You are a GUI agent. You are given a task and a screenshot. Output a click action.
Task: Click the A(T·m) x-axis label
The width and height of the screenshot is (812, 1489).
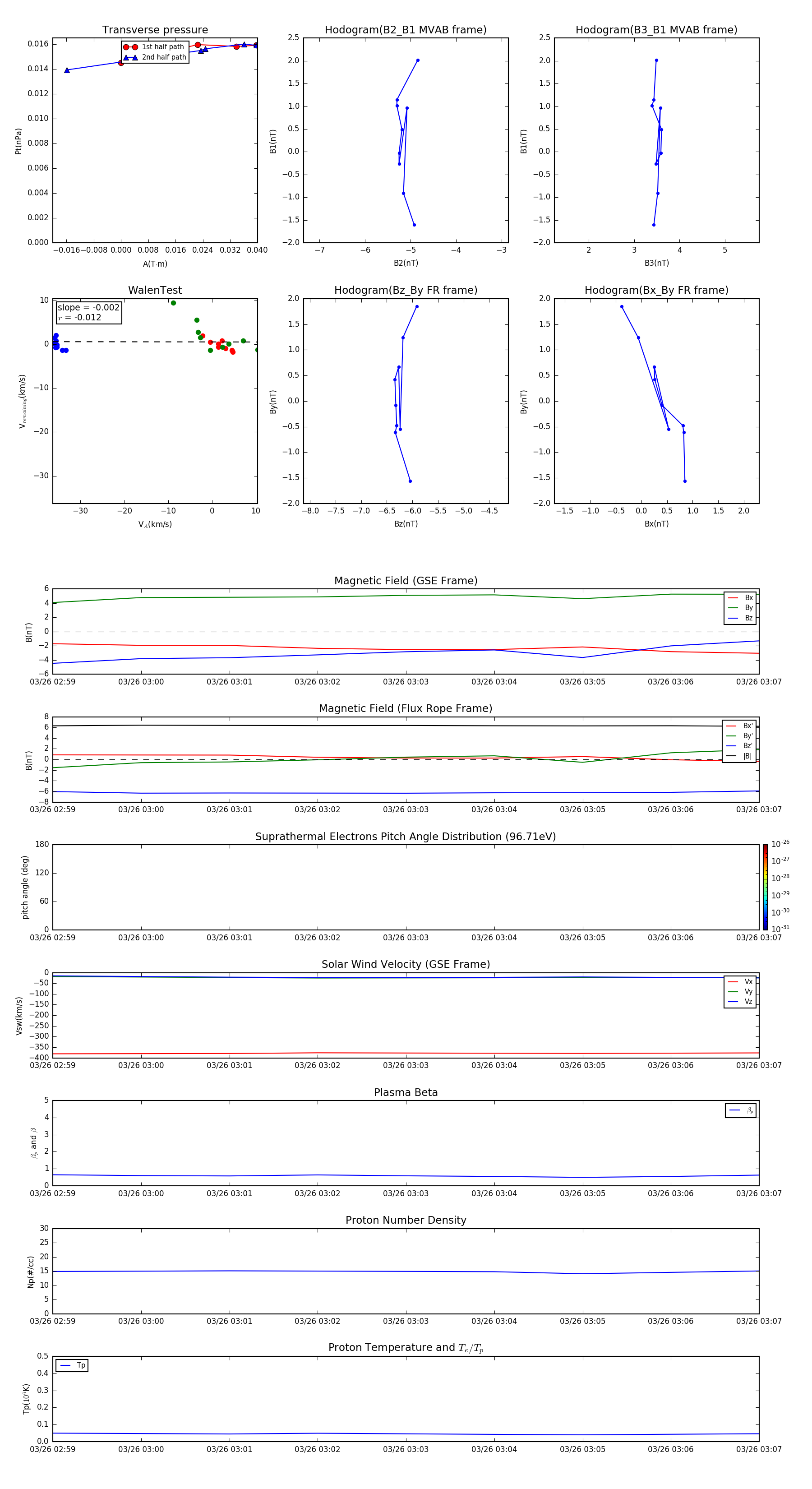tap(155, 264)
